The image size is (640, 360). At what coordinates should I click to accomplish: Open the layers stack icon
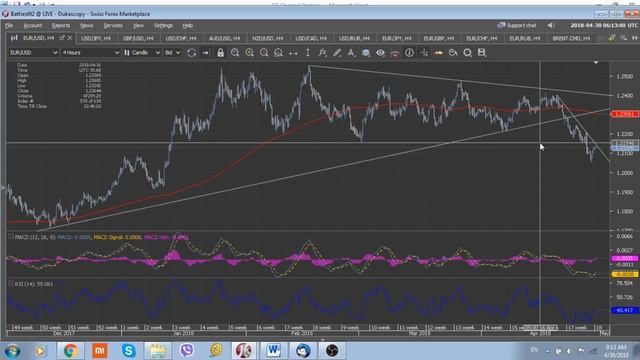click(x=366, y=53)
